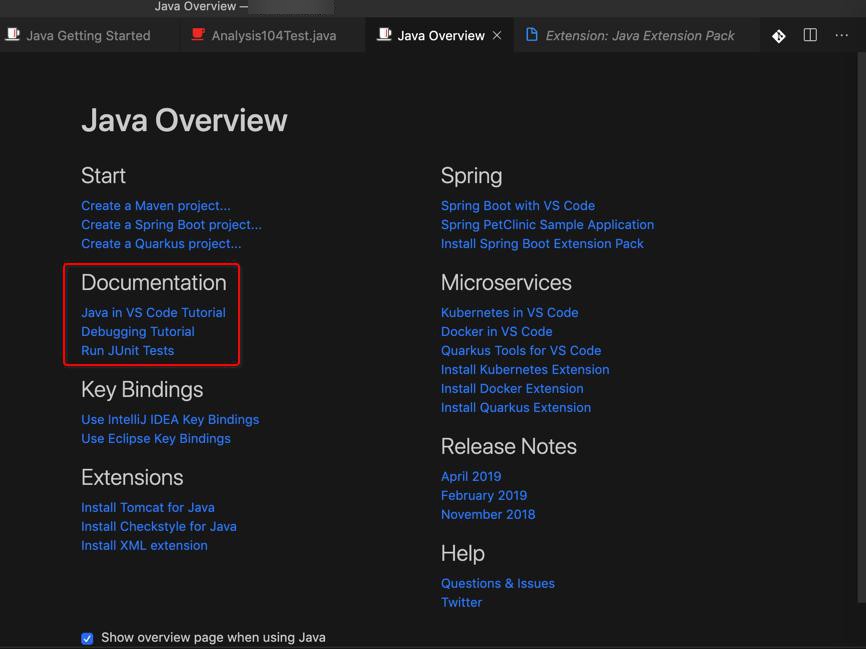Click the red Java icon on Analysis104Test.java tab
Viewport: 866px width, 649px height.
click(198, 35)
